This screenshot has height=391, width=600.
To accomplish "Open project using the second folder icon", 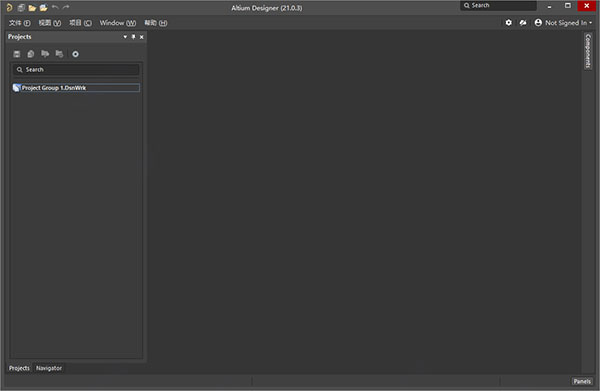I will (x=44, y=8).
